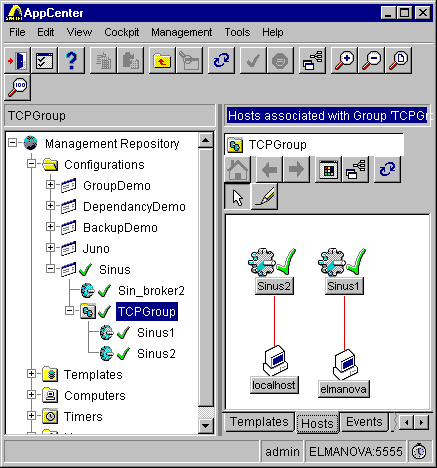Open the Management menu
Screen dimensions: 437x468
(182, 32)
